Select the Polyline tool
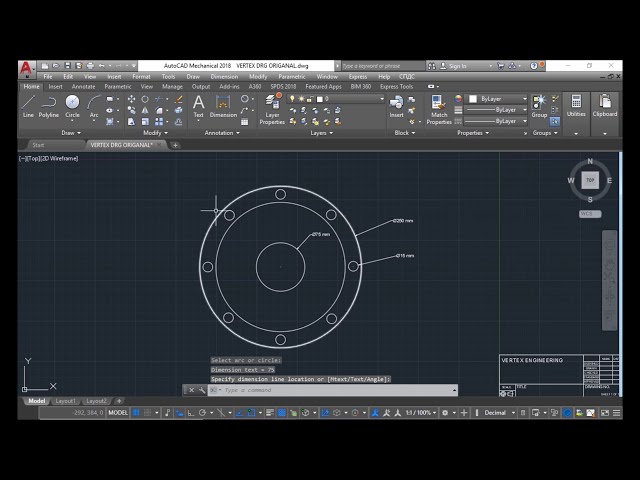640x480 pixels. point(49,104)
